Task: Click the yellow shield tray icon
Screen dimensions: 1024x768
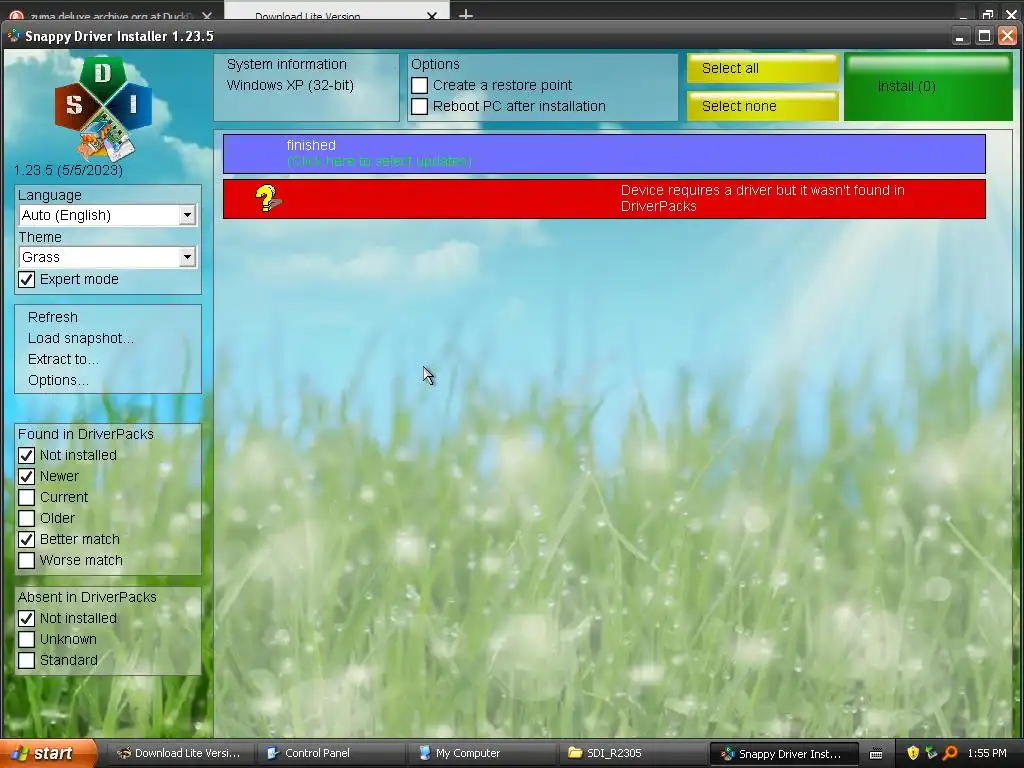Action: (x=913, y=753)
